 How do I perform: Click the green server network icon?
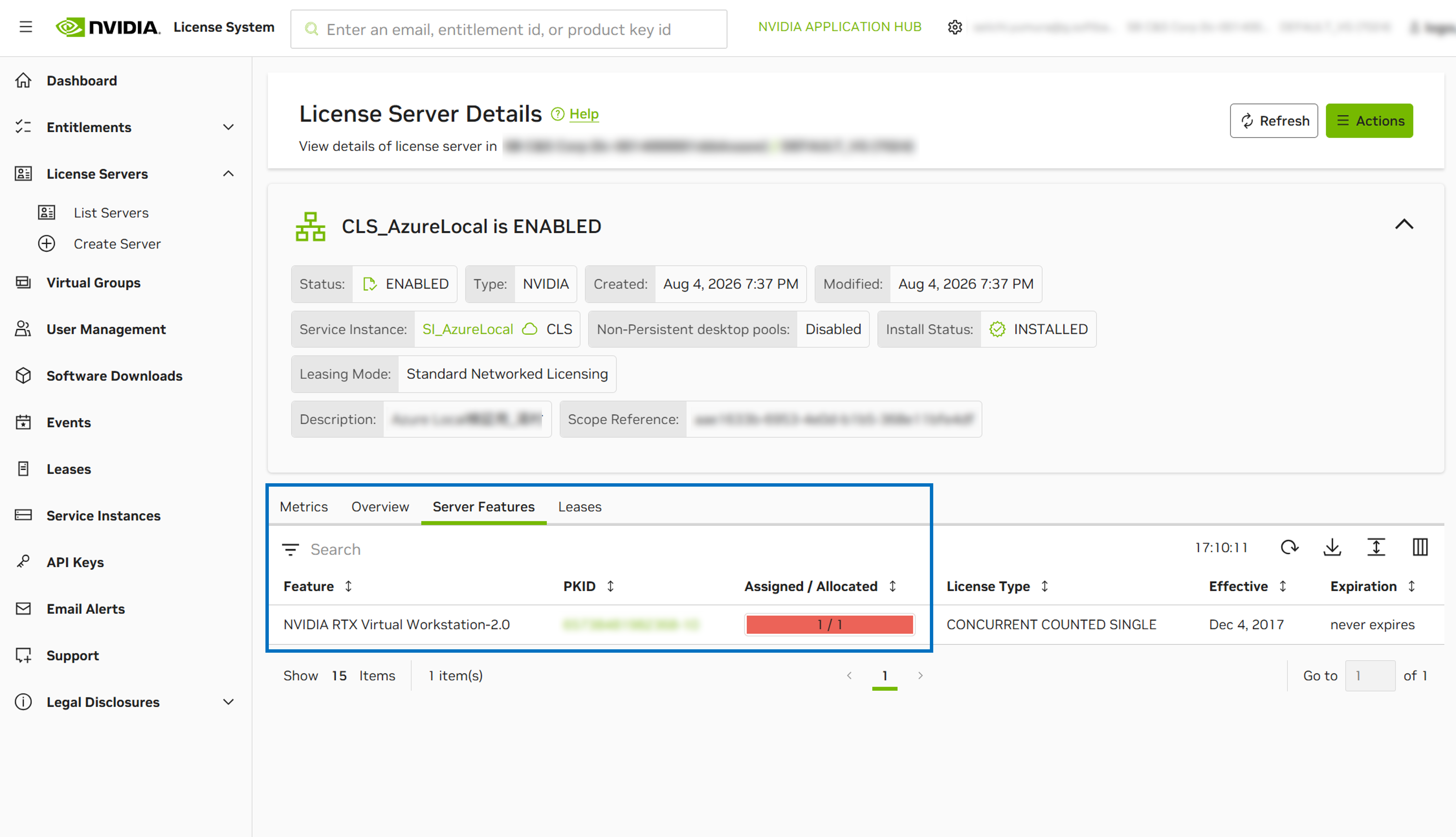[310, 227]
